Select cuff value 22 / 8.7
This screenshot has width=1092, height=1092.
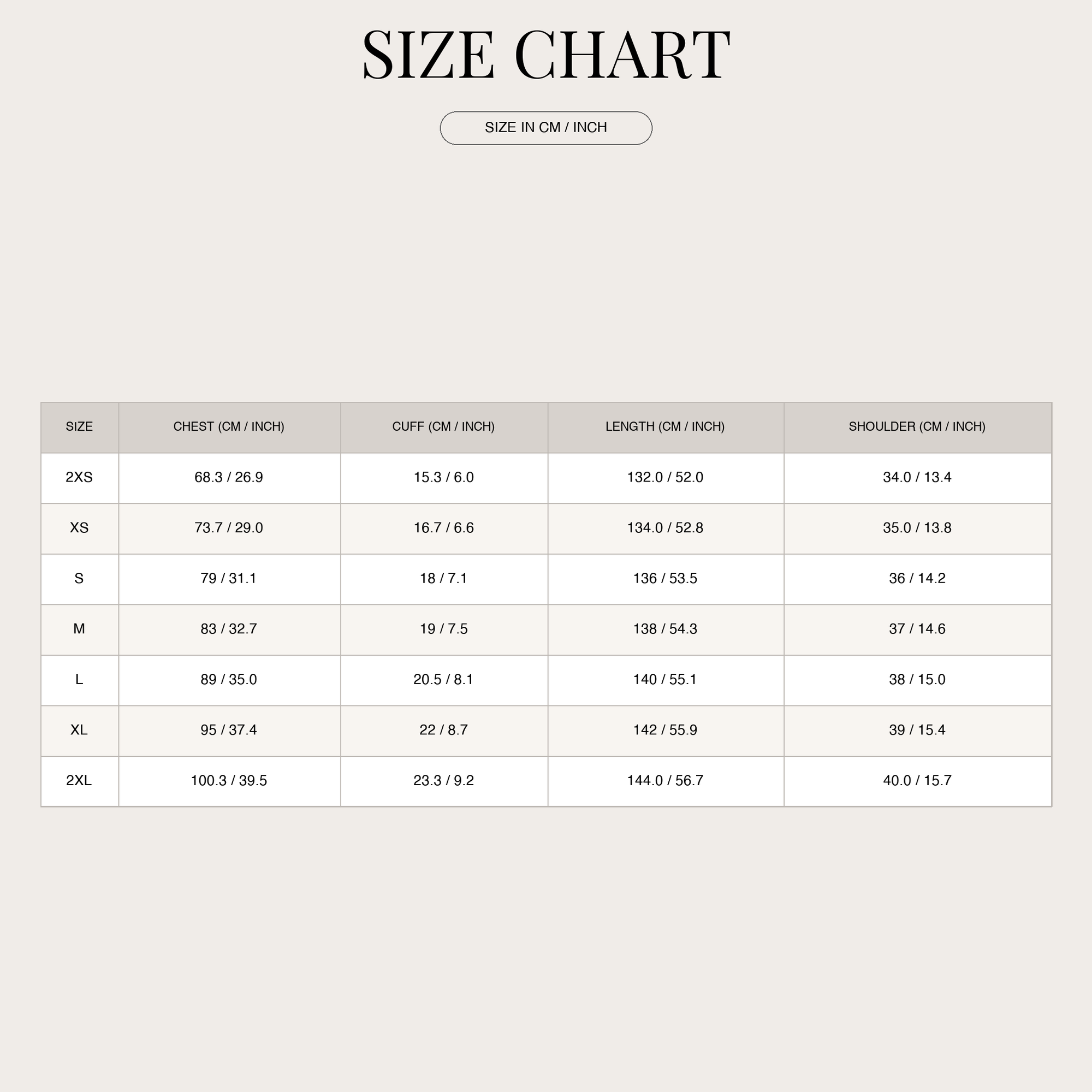(x=444, y=730)
